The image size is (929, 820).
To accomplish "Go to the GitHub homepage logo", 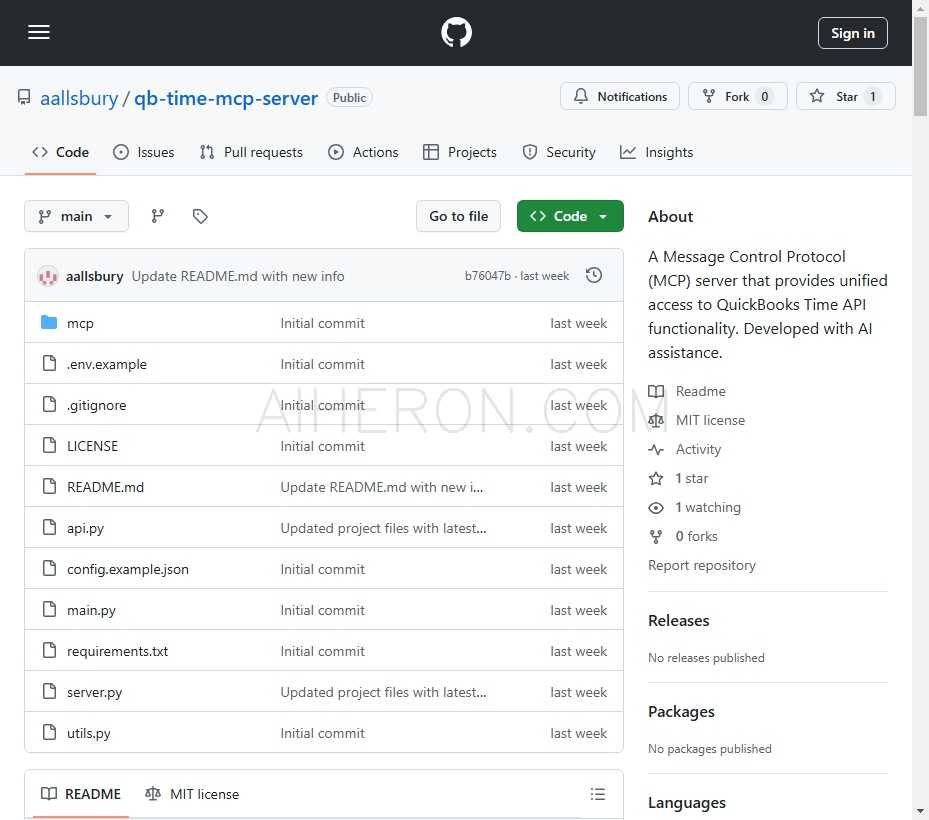I will click(456, 33).
